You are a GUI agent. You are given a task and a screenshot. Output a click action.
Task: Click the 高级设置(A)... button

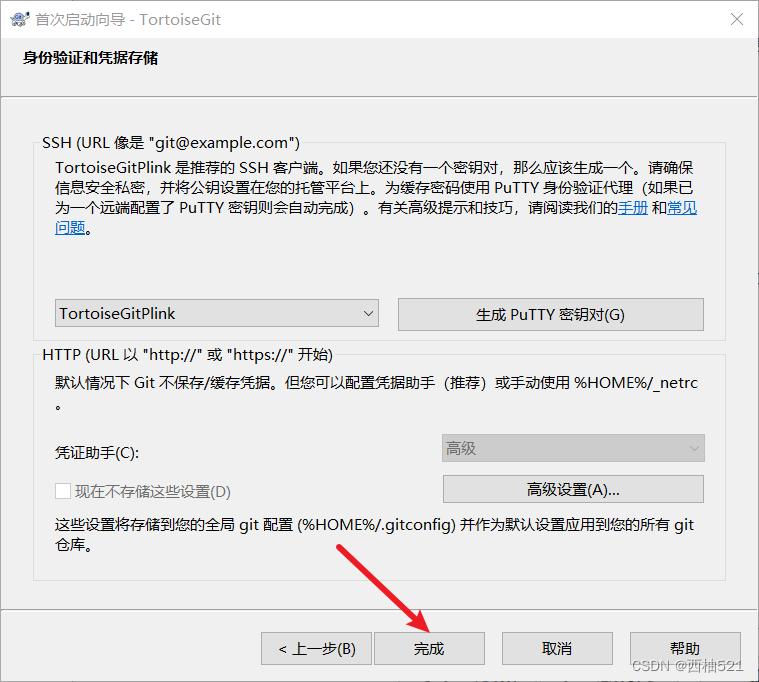point(573,489)
